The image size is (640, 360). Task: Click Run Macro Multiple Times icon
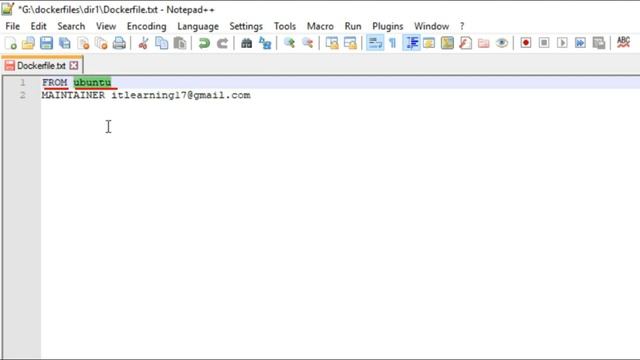point(580,43)
